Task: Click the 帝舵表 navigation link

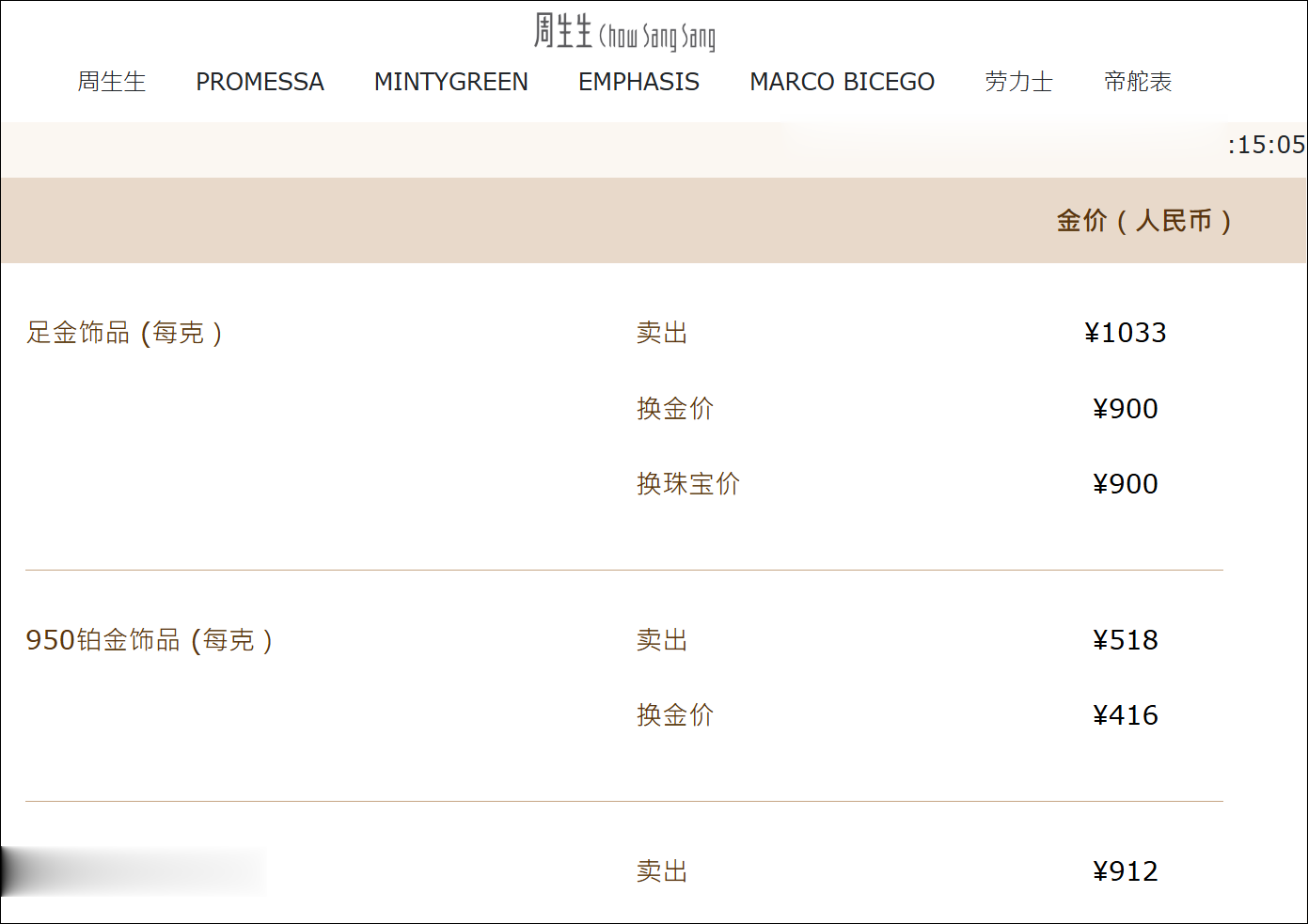Action: (x=1138, y=82)
